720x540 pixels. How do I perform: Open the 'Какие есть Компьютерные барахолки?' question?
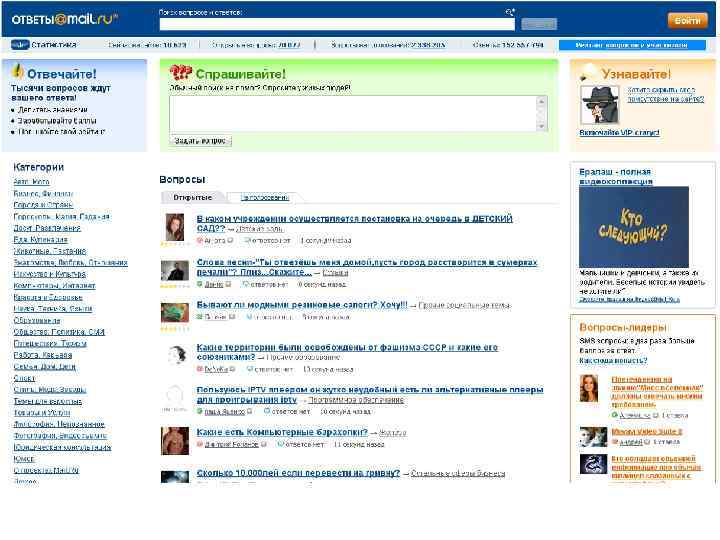click(282, 432)
